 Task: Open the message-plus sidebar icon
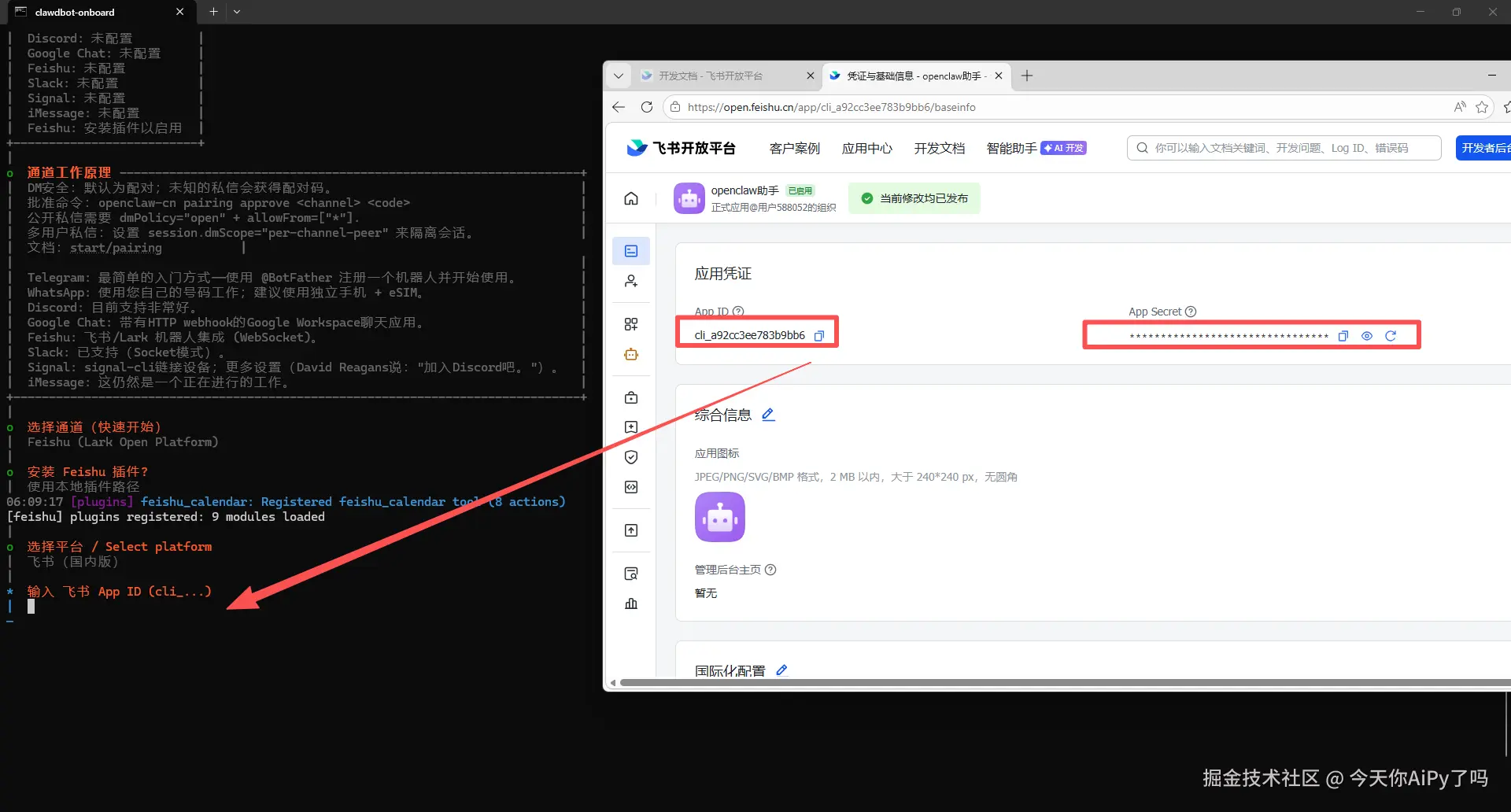coord(631,427)
